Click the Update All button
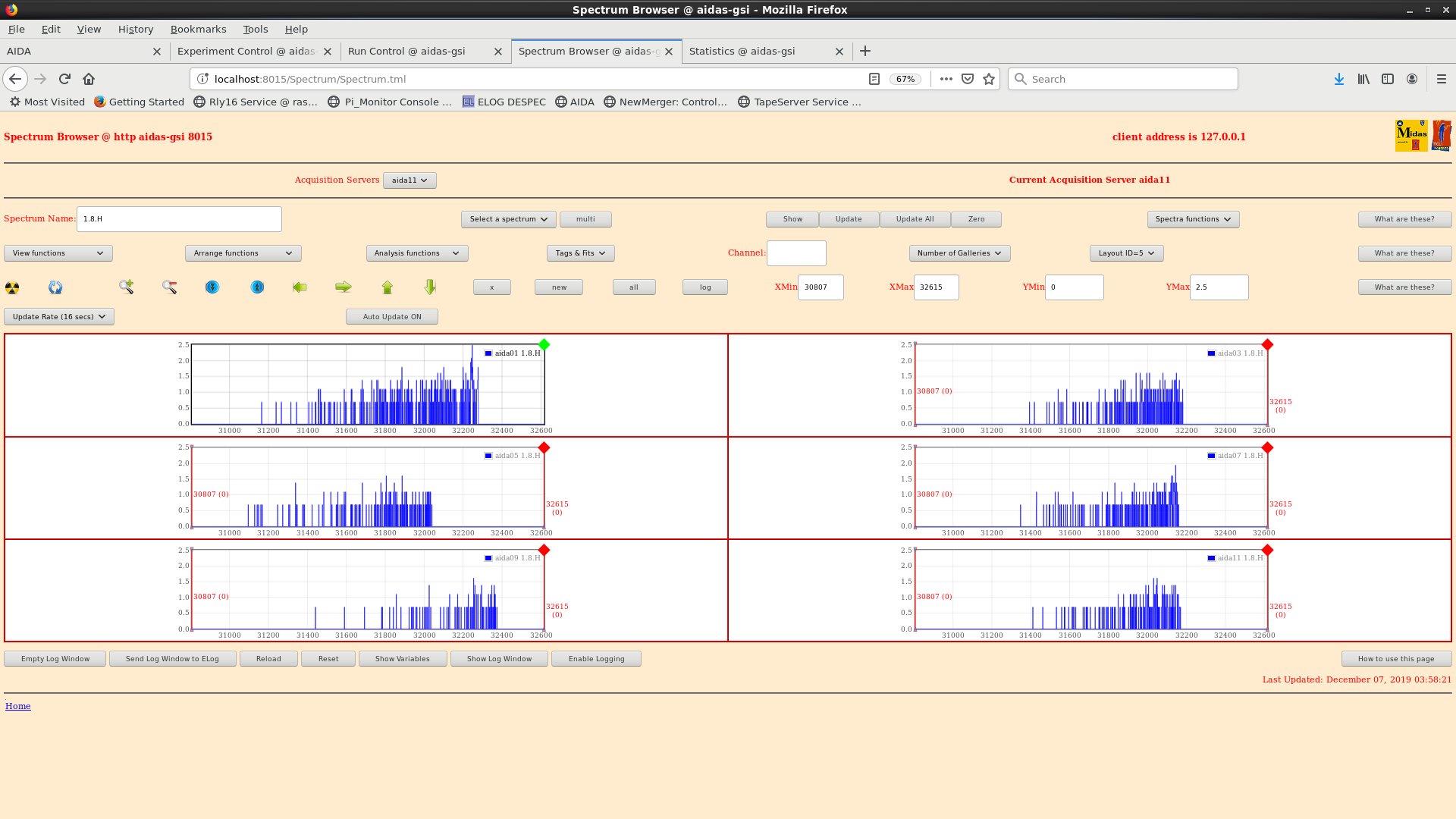The image size is (1456, 819). 915,219
